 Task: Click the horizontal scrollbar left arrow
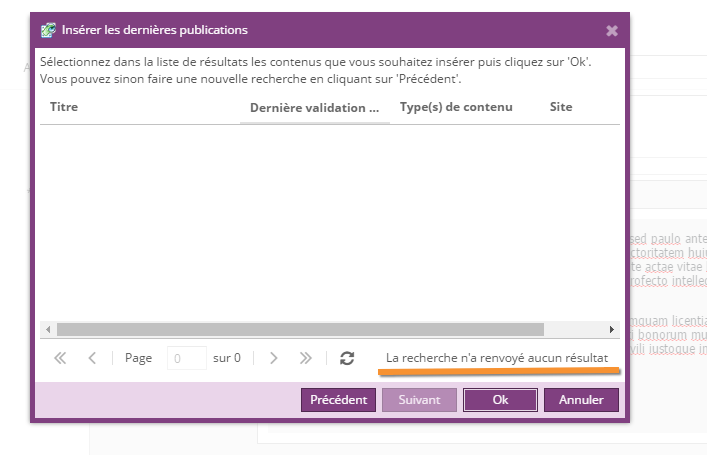pyautogui.click(x=46, y=329)
